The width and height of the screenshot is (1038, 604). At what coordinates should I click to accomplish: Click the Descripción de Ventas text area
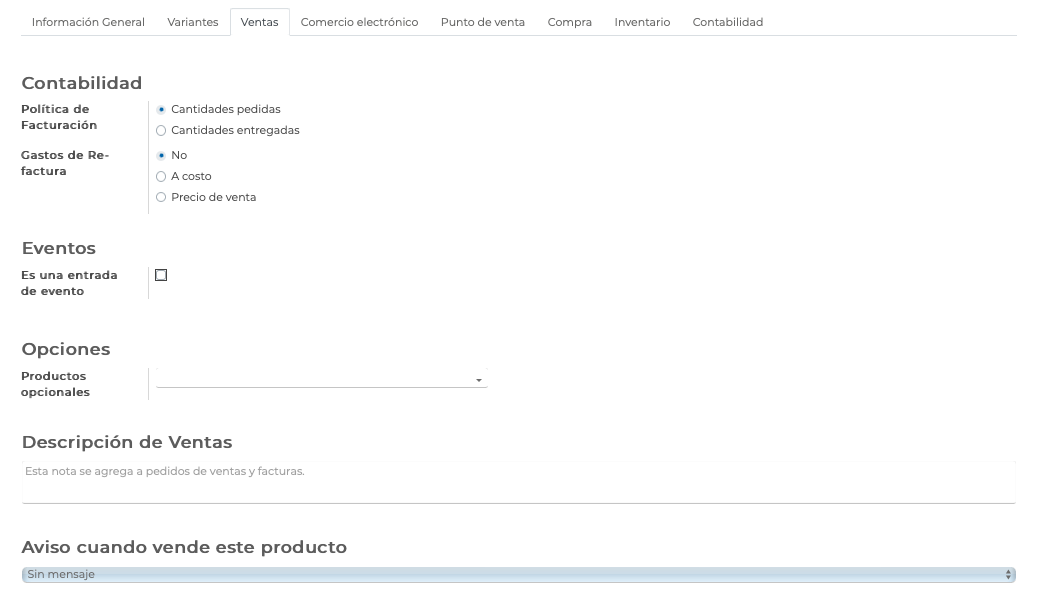tap(518, 481)
